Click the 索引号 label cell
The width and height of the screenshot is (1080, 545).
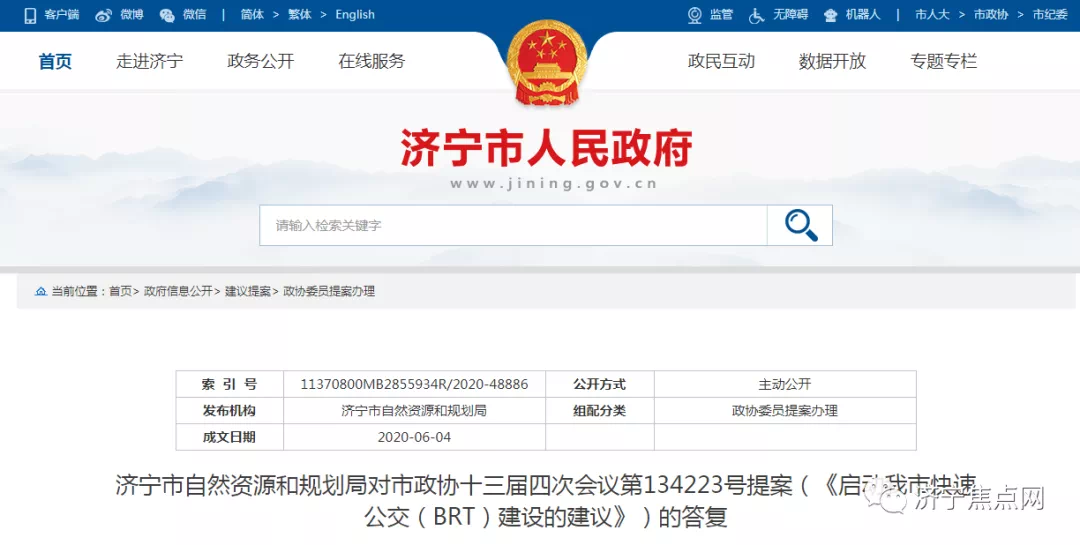point(229,384)
